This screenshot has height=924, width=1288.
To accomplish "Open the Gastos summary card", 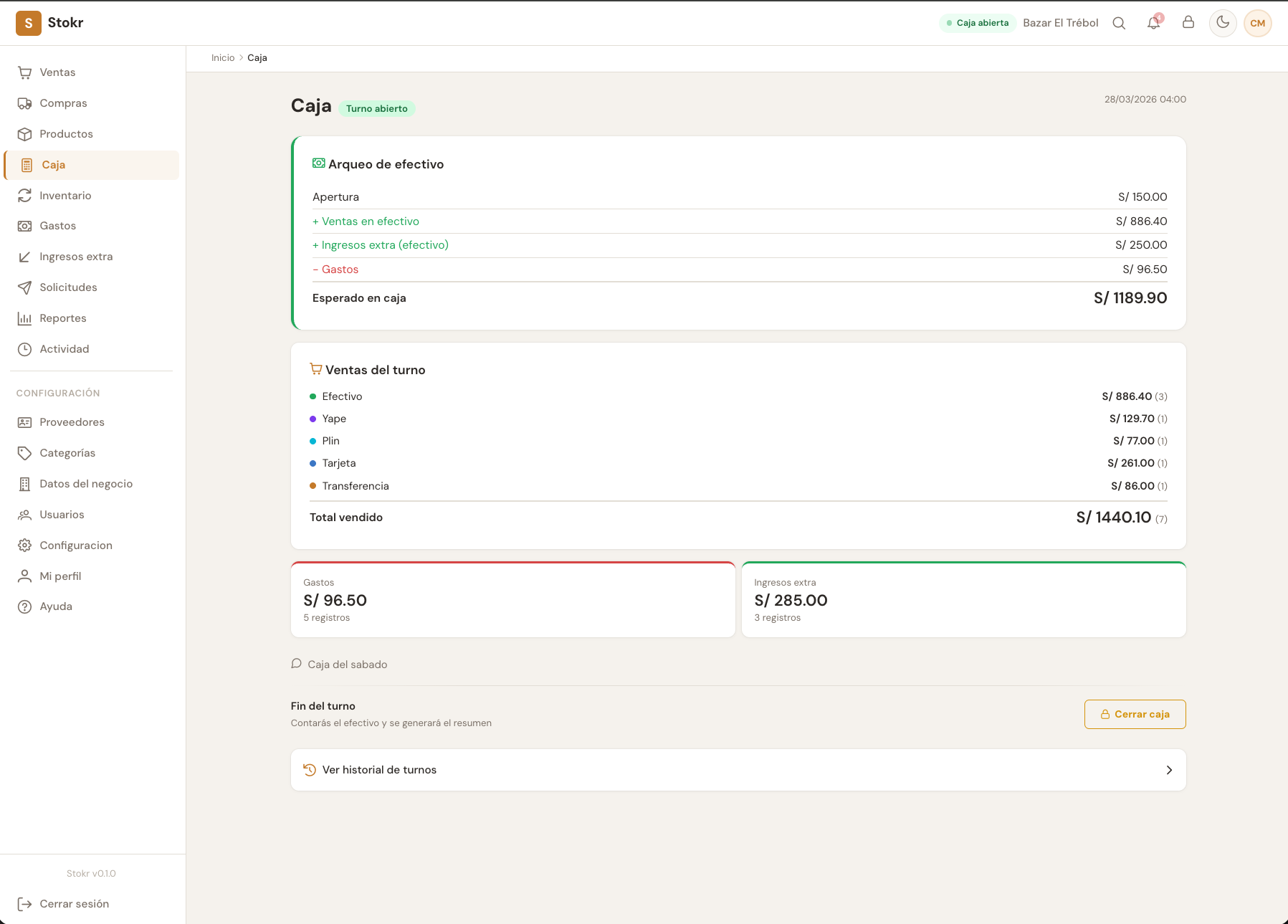I will 512,600.
